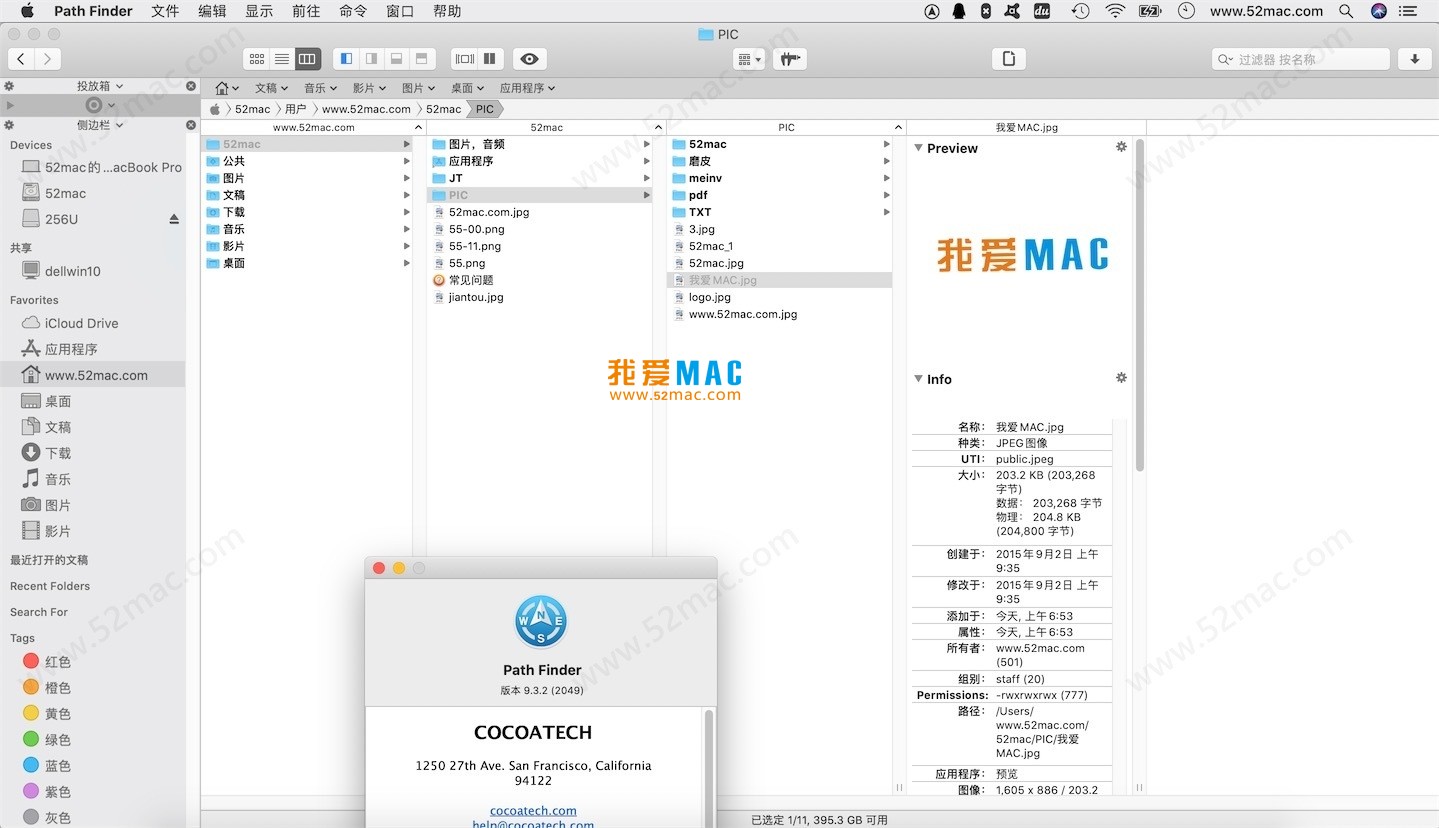Click the document icon in the toolbar

pos(1009,59)
